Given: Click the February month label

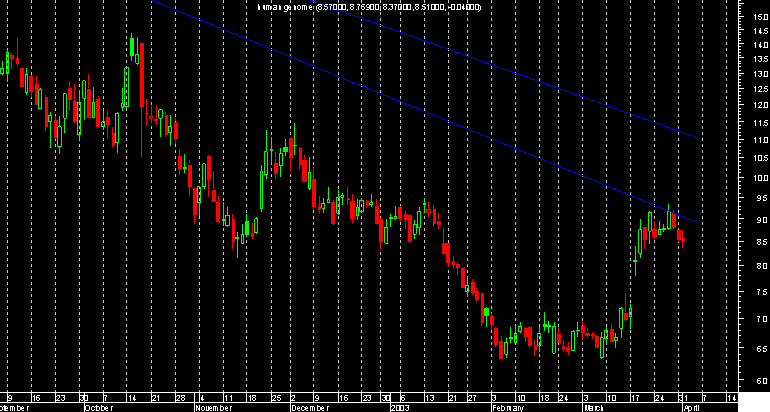Looking at the screenshot, I should pyautogui.click(x=508, y=408).
